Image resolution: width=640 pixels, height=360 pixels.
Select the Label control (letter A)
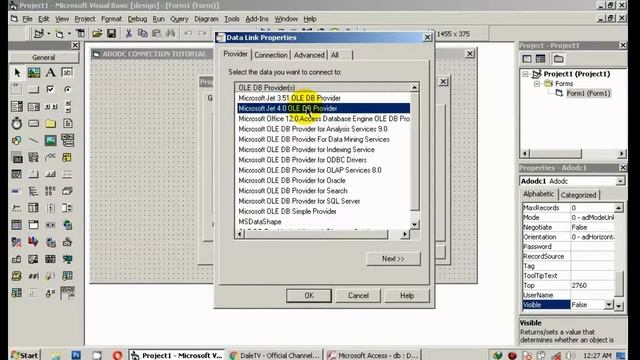(50, 73)
